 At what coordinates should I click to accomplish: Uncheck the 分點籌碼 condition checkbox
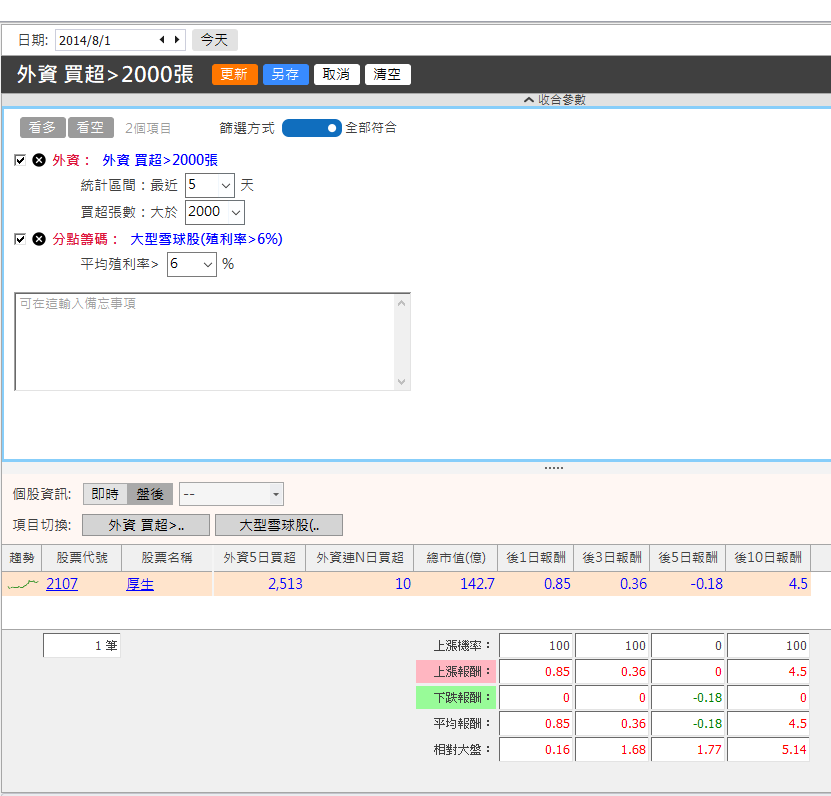click(20, 239)
